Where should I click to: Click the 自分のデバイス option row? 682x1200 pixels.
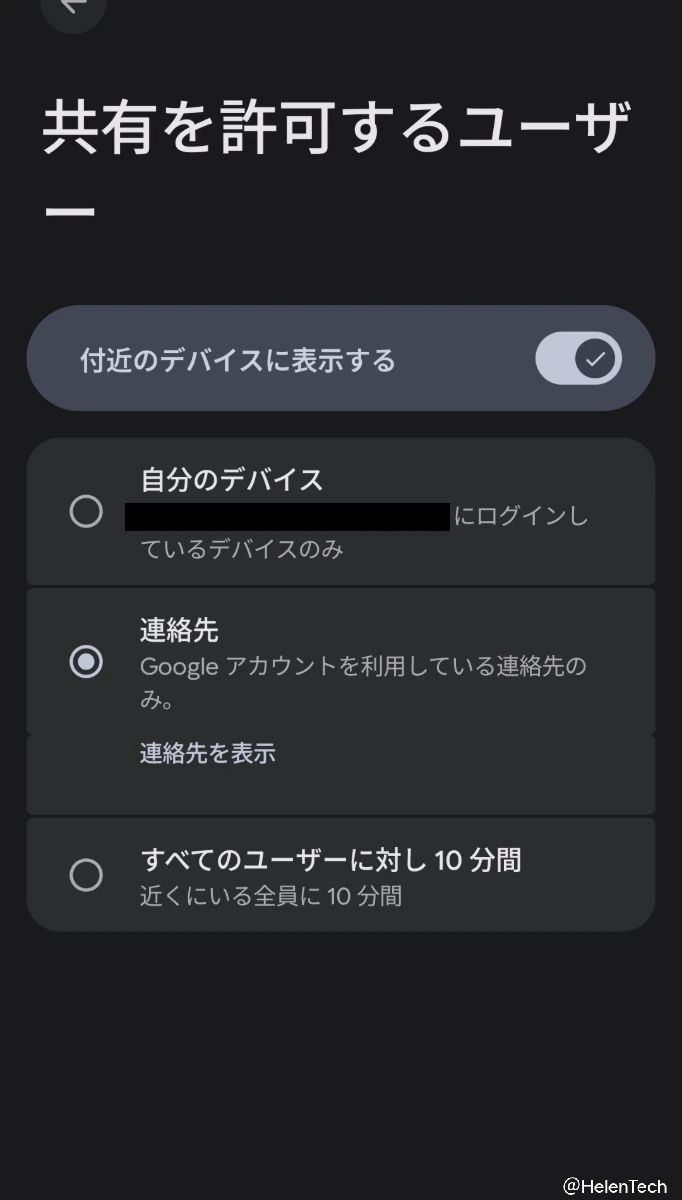(x=340, y=510)
